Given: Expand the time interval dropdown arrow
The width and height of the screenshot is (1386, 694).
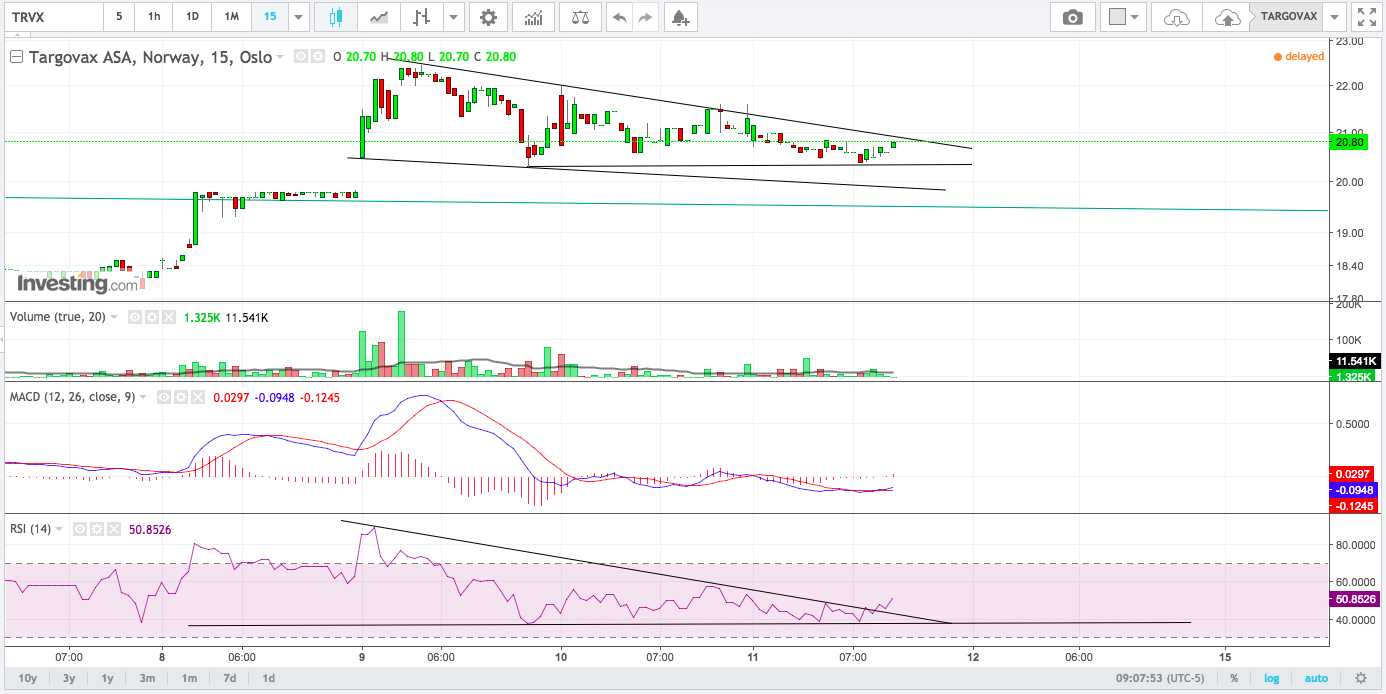Looking at the screenshot, I should [298, 17].
